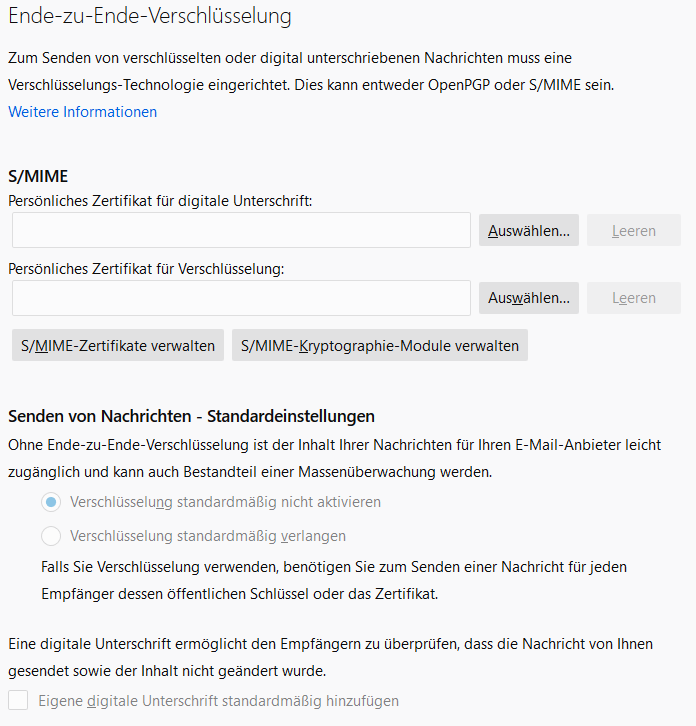Click the intro paragraph mentioning OpenPGP oder S/MIME
Image resolution: width=696 pixels, height=726 pixels.
tap(310, 72)
